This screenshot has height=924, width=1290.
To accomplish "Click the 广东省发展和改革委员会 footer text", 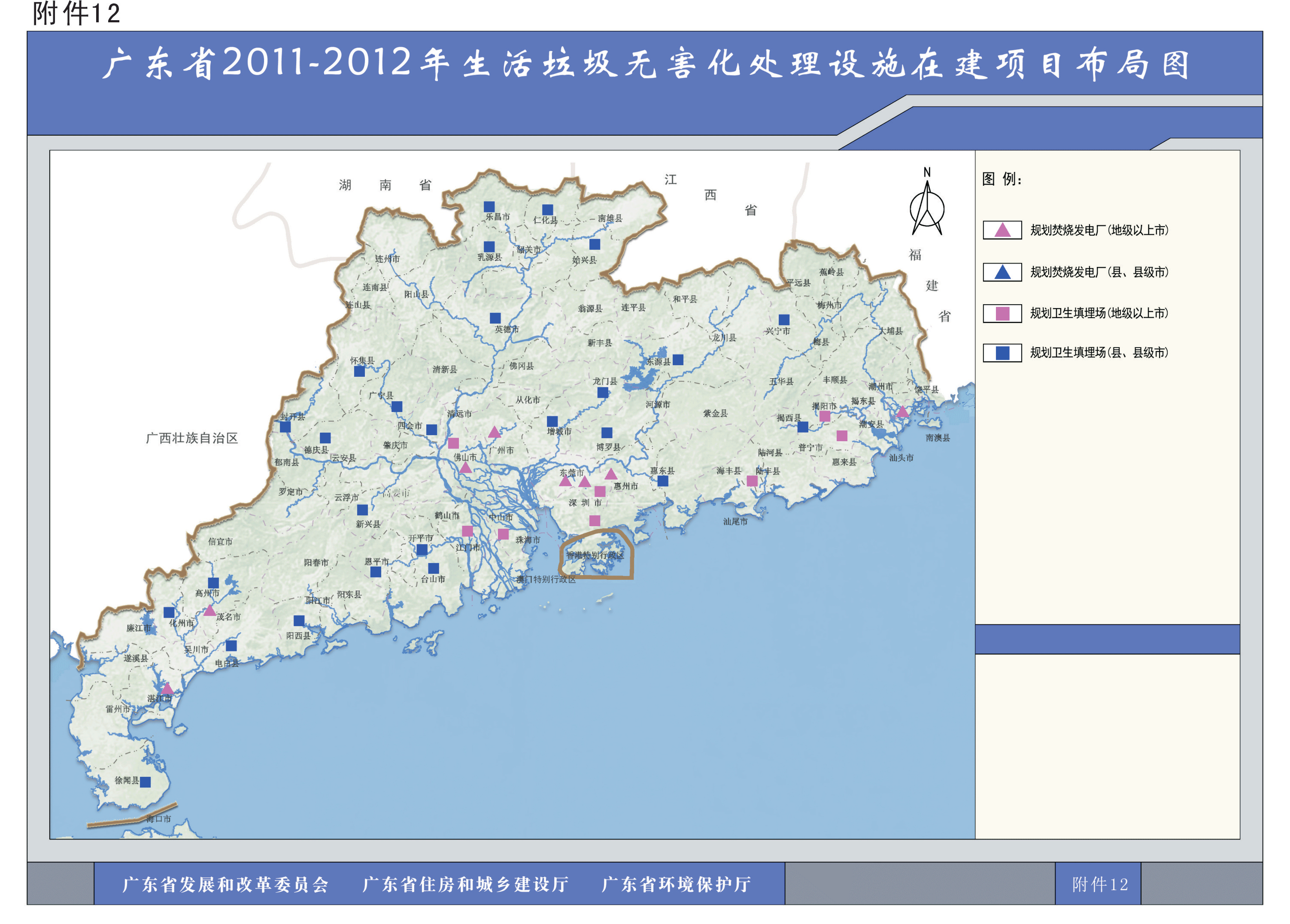I will pos(226,884).
